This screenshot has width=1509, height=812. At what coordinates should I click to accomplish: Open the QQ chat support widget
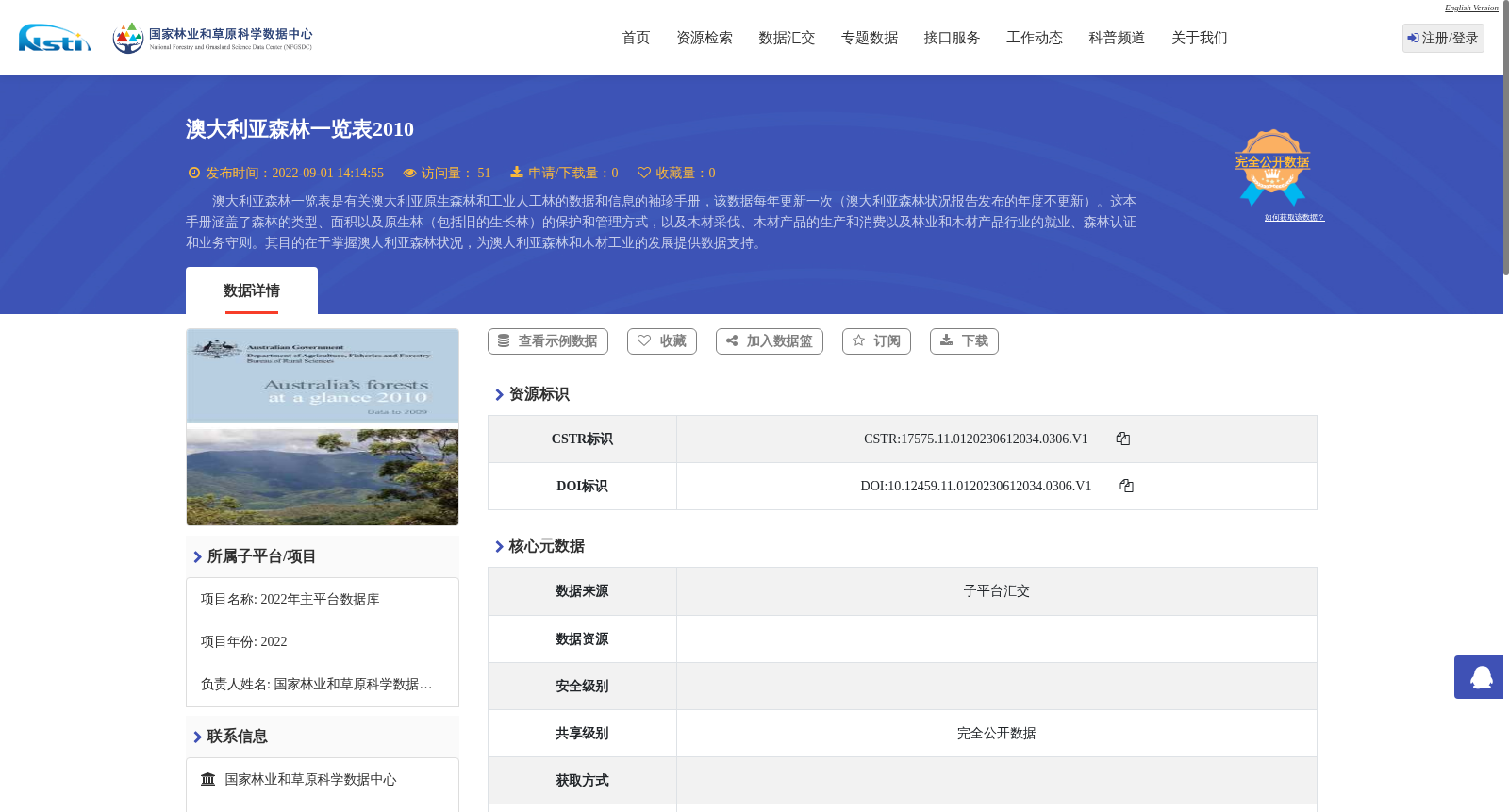(1479, 677)
